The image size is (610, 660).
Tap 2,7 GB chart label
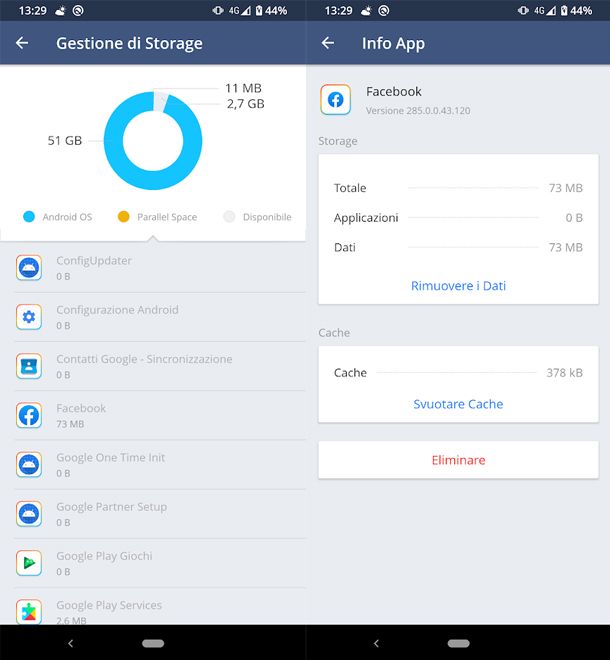[245, 104]
